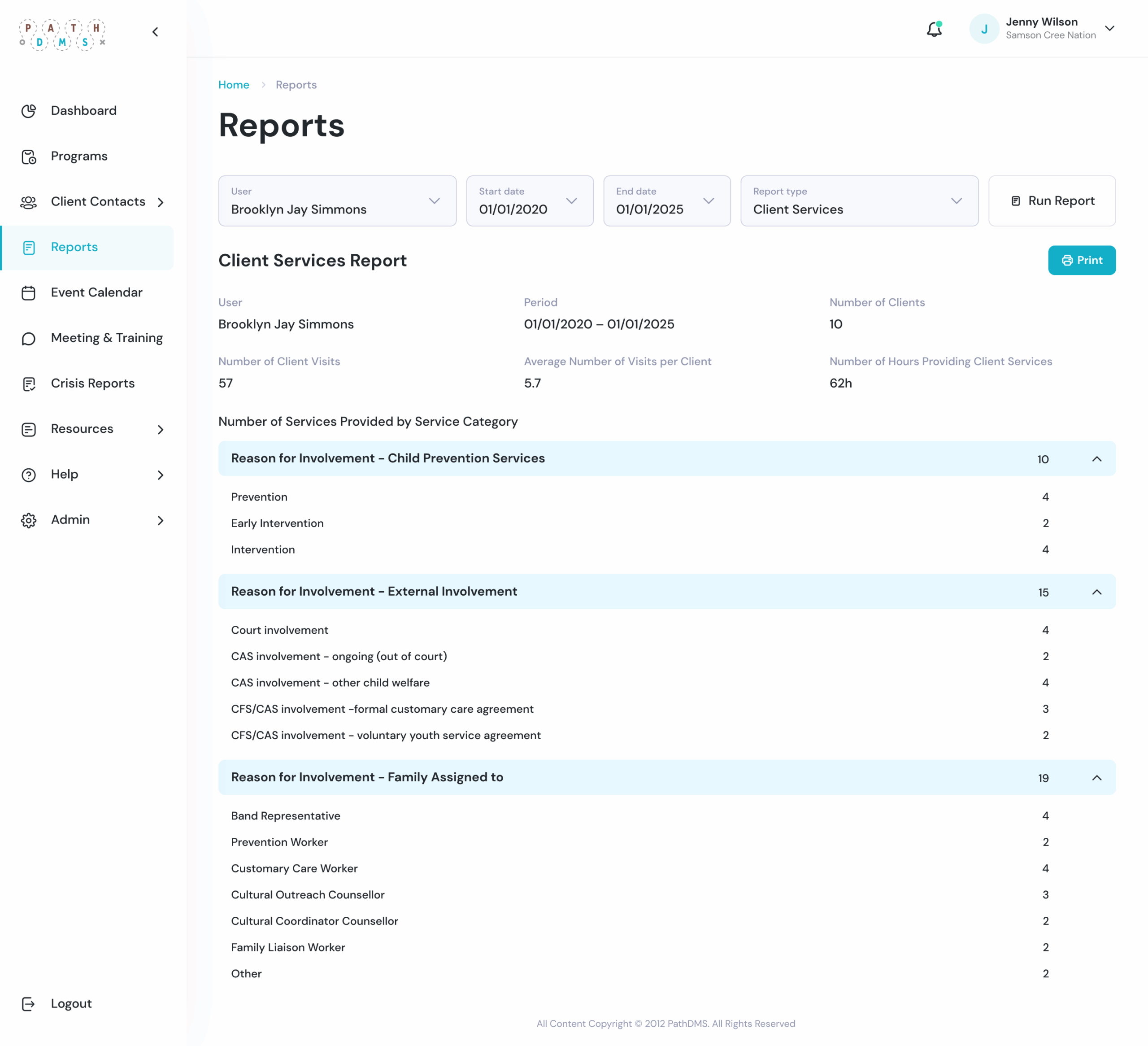Click the Client Contacts people icon
Viewport: 1148px width, 1046px height.
28,202
